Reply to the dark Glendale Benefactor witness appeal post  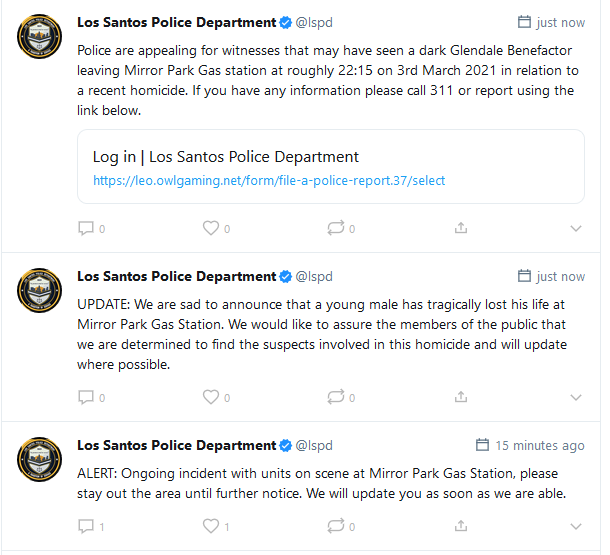(86, 228)
